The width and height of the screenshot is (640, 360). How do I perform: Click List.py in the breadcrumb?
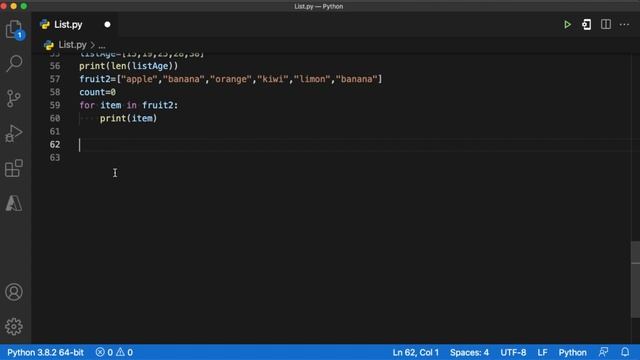73,44
